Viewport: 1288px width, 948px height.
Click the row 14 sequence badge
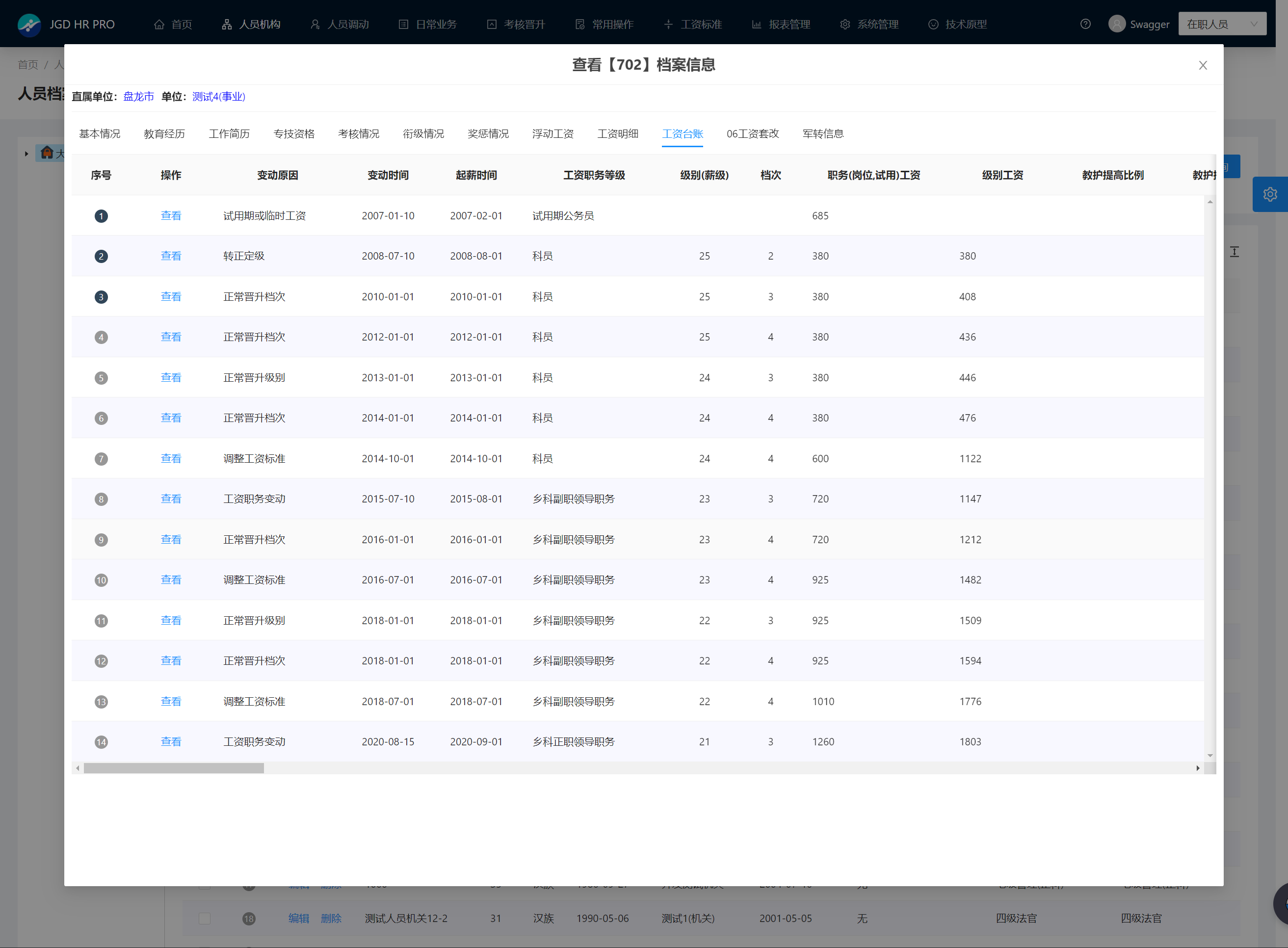(101, 742)
